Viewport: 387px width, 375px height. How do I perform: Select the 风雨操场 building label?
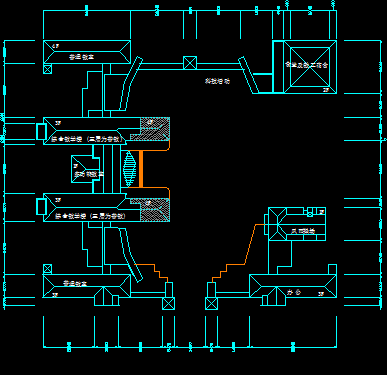coord(303,231)
